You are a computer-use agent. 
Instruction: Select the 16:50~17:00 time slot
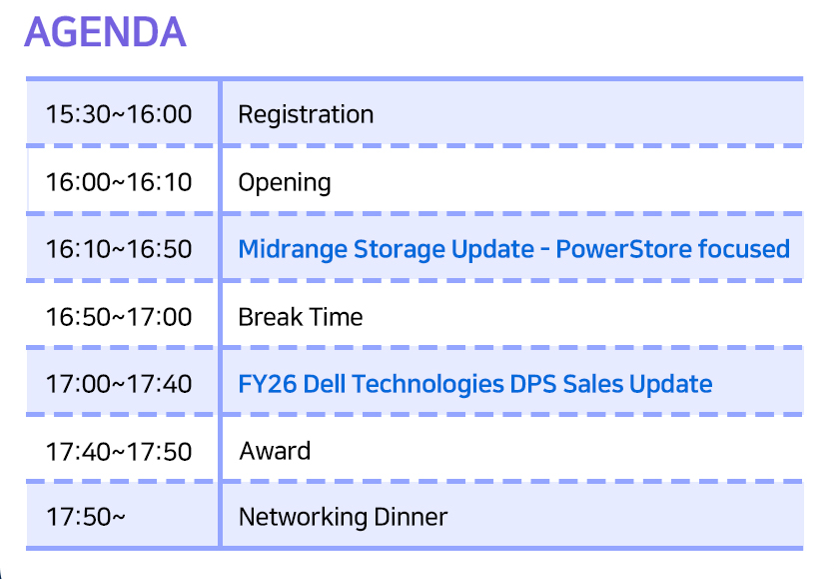(x=119, y=317)
